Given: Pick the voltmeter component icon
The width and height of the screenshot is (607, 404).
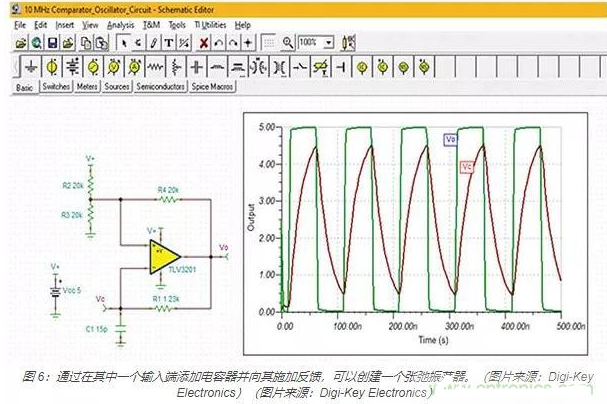Looking at the screenshot, I should pyautogui.click(x=114, y=67).
